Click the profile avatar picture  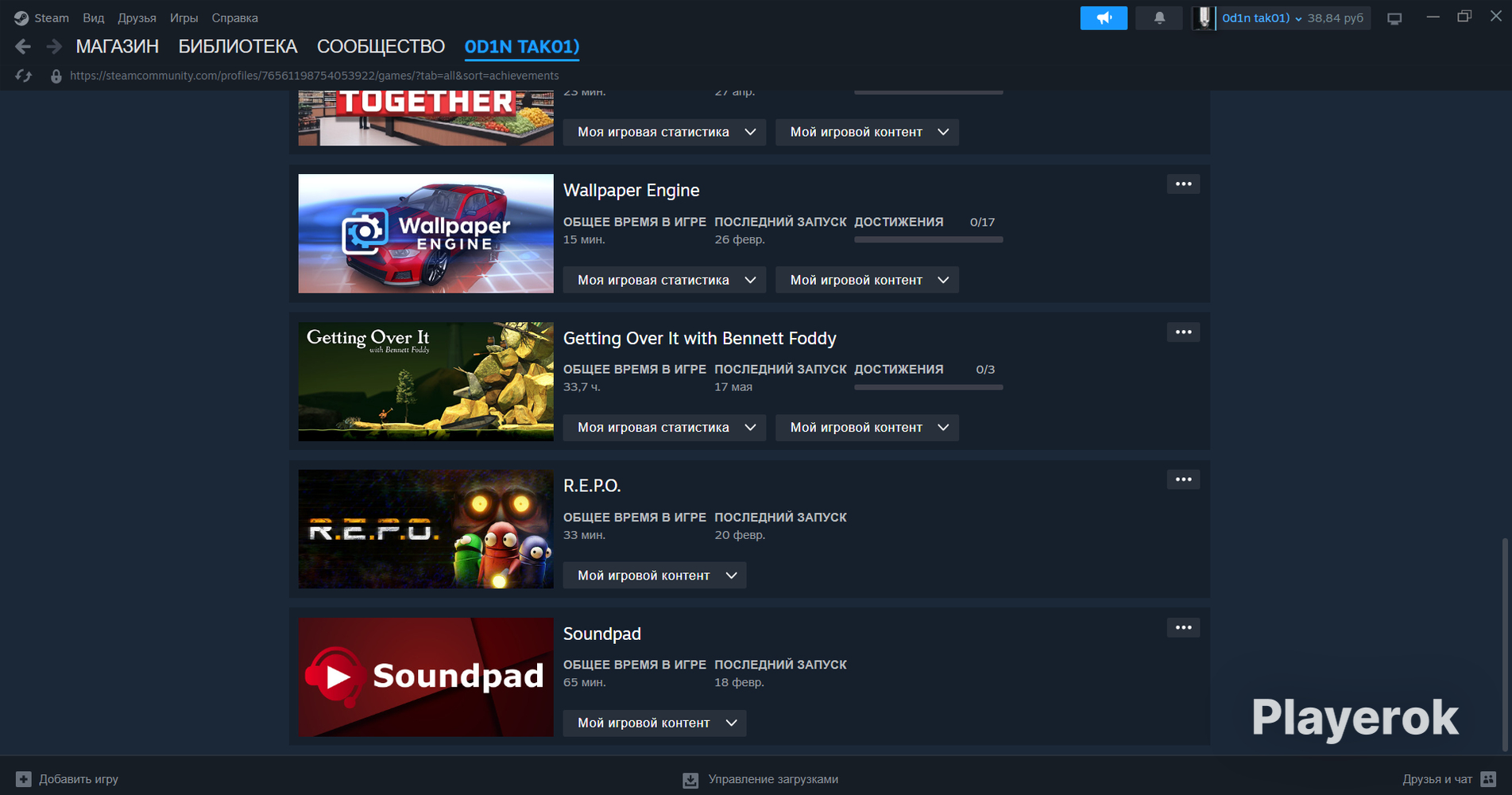click(x=1204, y=17)
